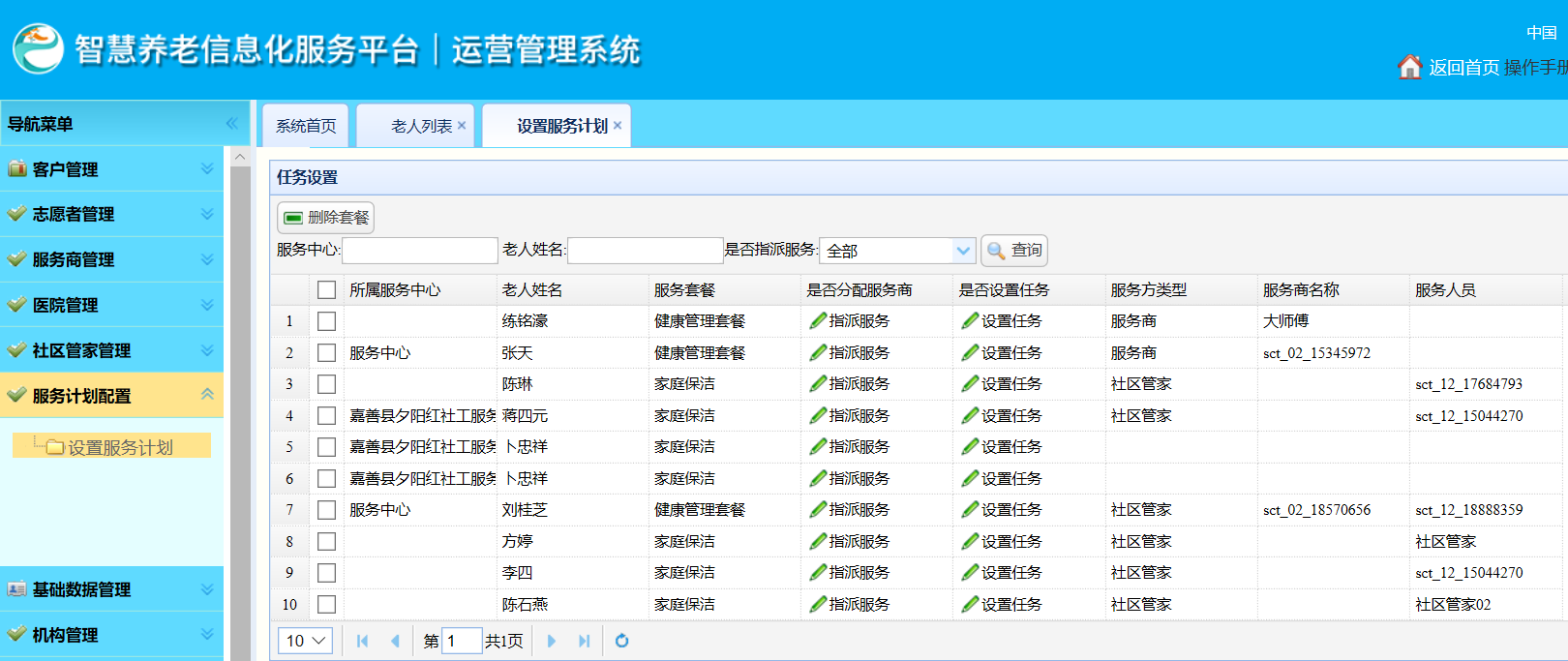Image resolution: width=1568 pixels, height=661 pixels.
Task: Click 指派服务 pencil icon for 练铭濠
Action: (818, 321)
